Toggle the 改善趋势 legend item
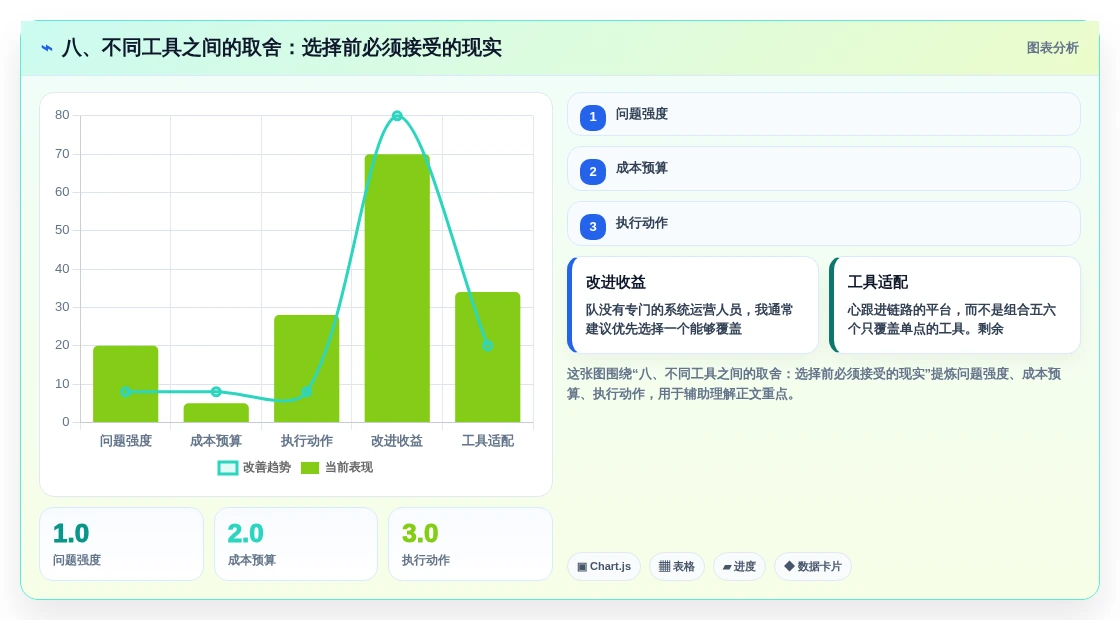 point(254,467)
